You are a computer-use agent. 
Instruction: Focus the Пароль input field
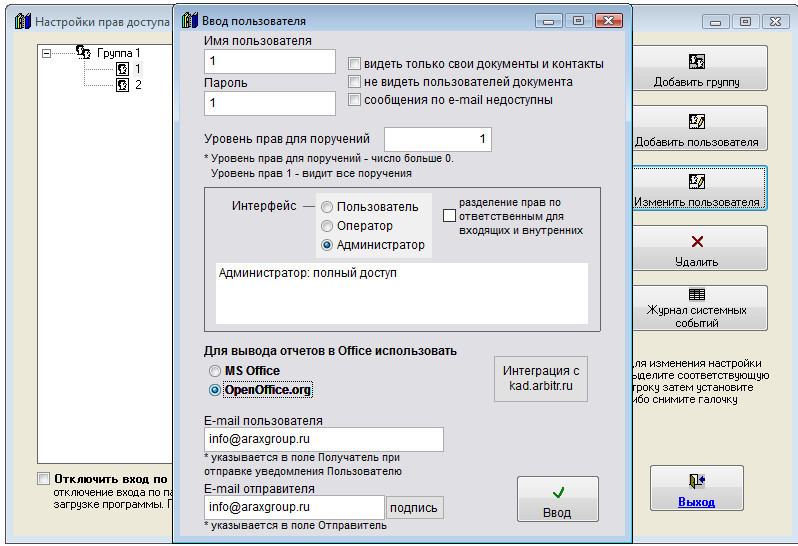tap(270, 103)
